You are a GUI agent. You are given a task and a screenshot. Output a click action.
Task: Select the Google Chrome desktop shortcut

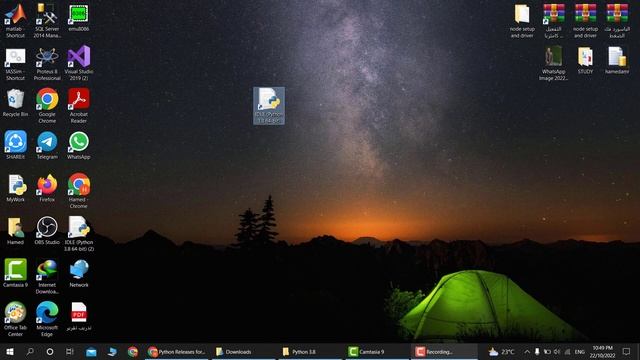47,106
